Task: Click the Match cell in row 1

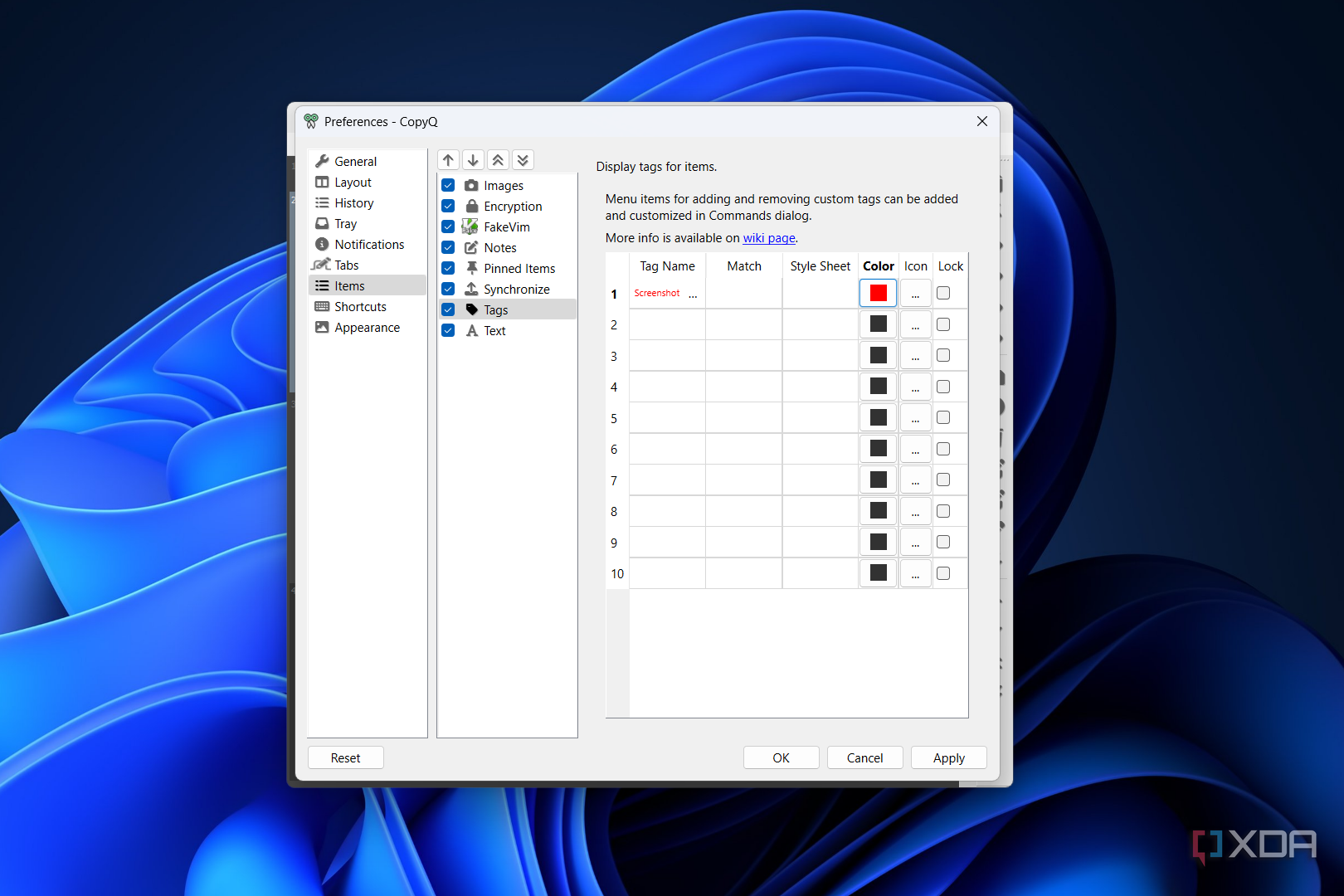Action: click(x=743, y=294)
